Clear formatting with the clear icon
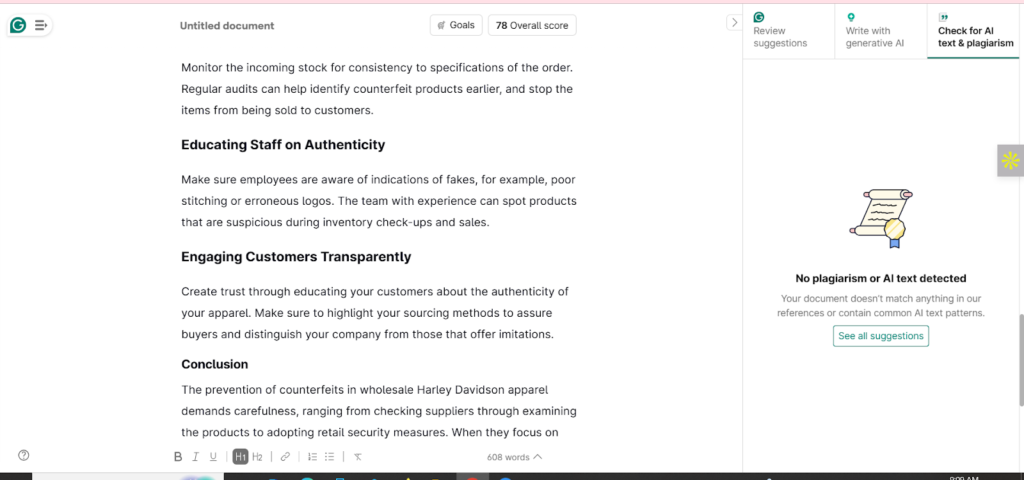The height and width of the screenshot is (480, 1024). point(358,457)
